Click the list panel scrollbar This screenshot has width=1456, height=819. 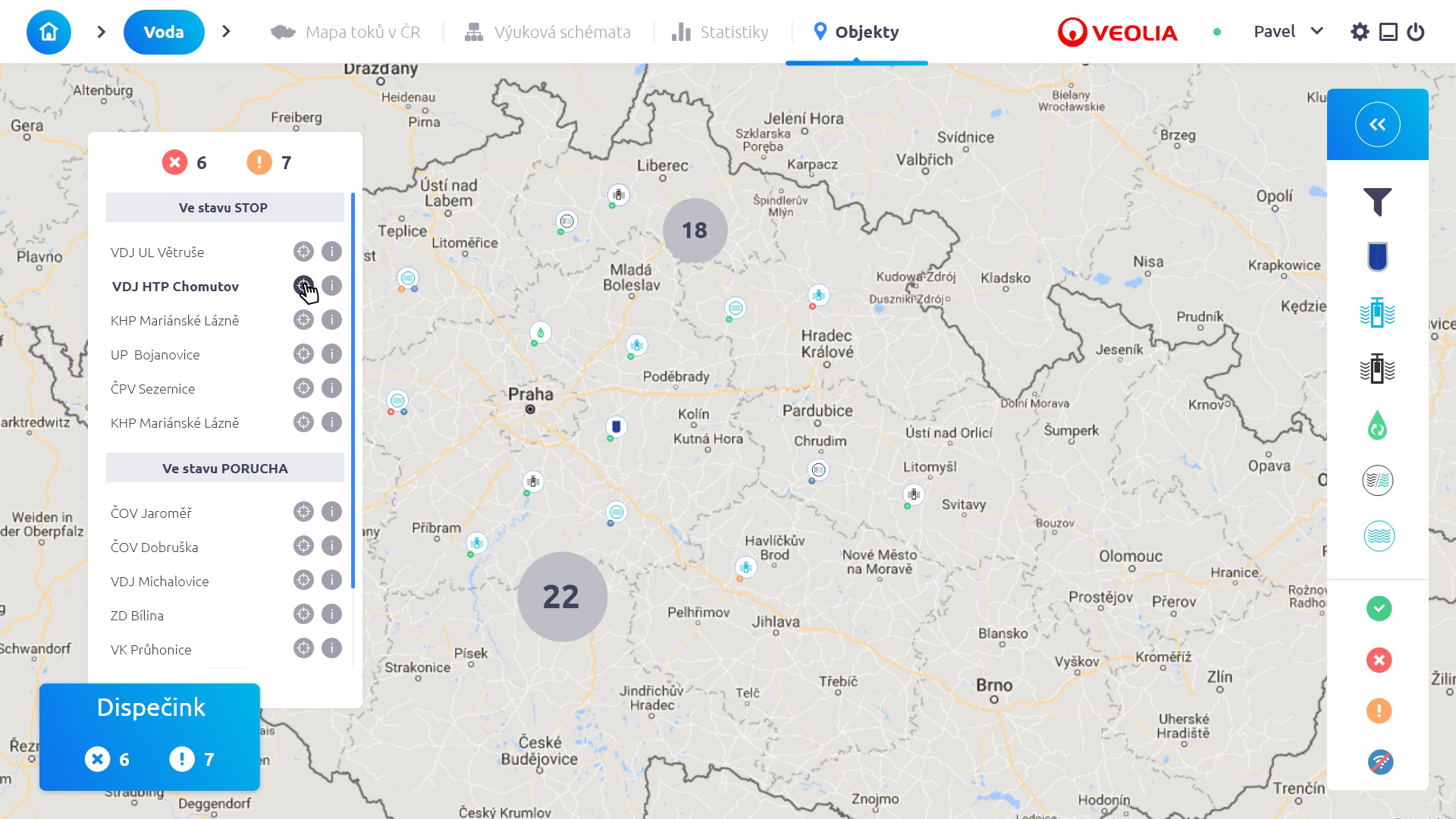pyautogui.click(x=353, y=391)
